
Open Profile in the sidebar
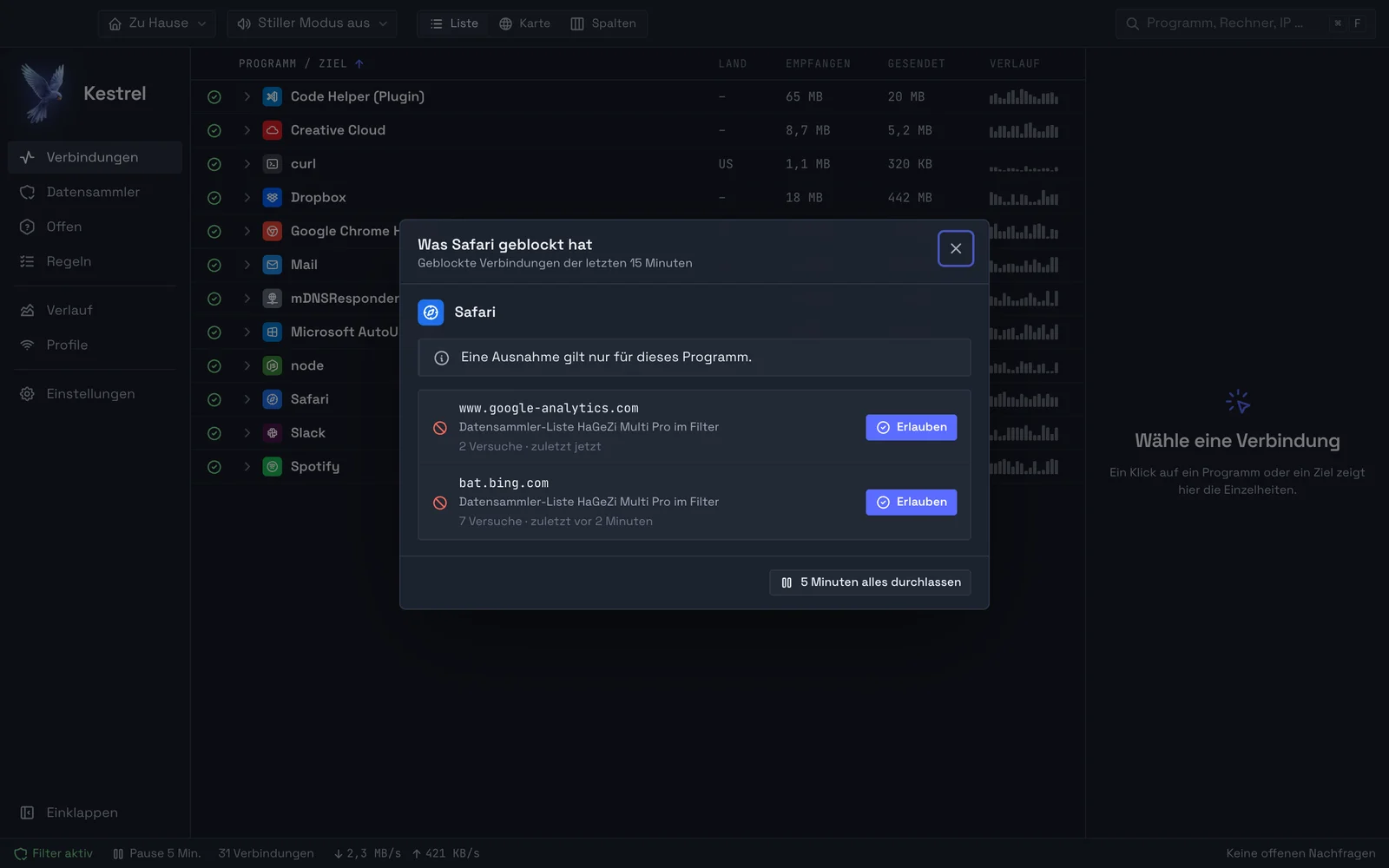(x=95, y=345)
